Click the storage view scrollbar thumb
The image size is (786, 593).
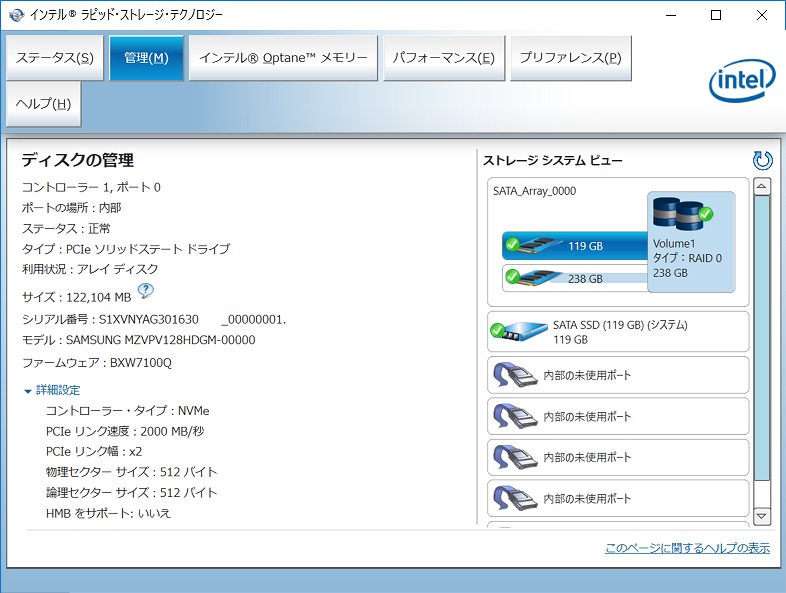(761, 337)
